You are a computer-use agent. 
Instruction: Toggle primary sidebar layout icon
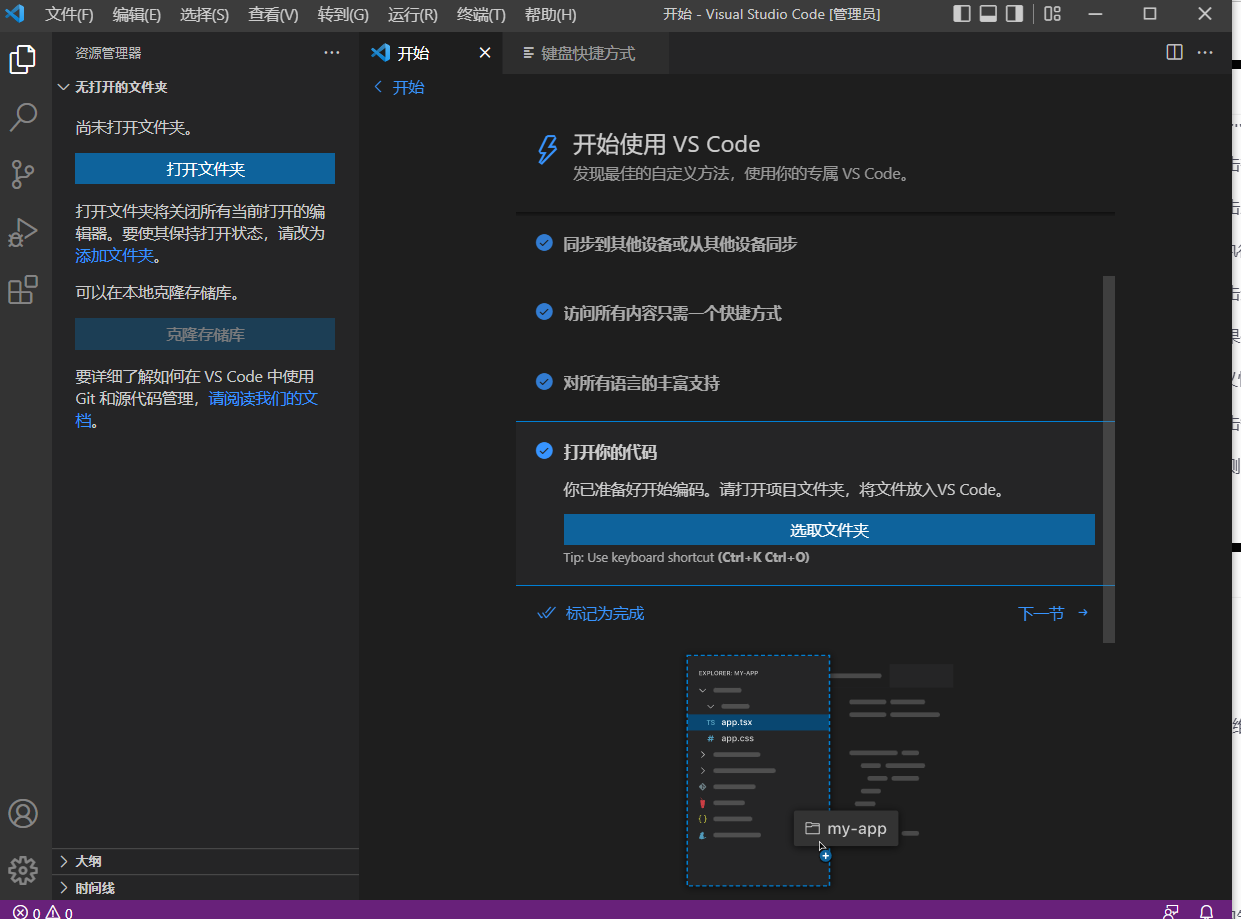[x=962, y=14]
